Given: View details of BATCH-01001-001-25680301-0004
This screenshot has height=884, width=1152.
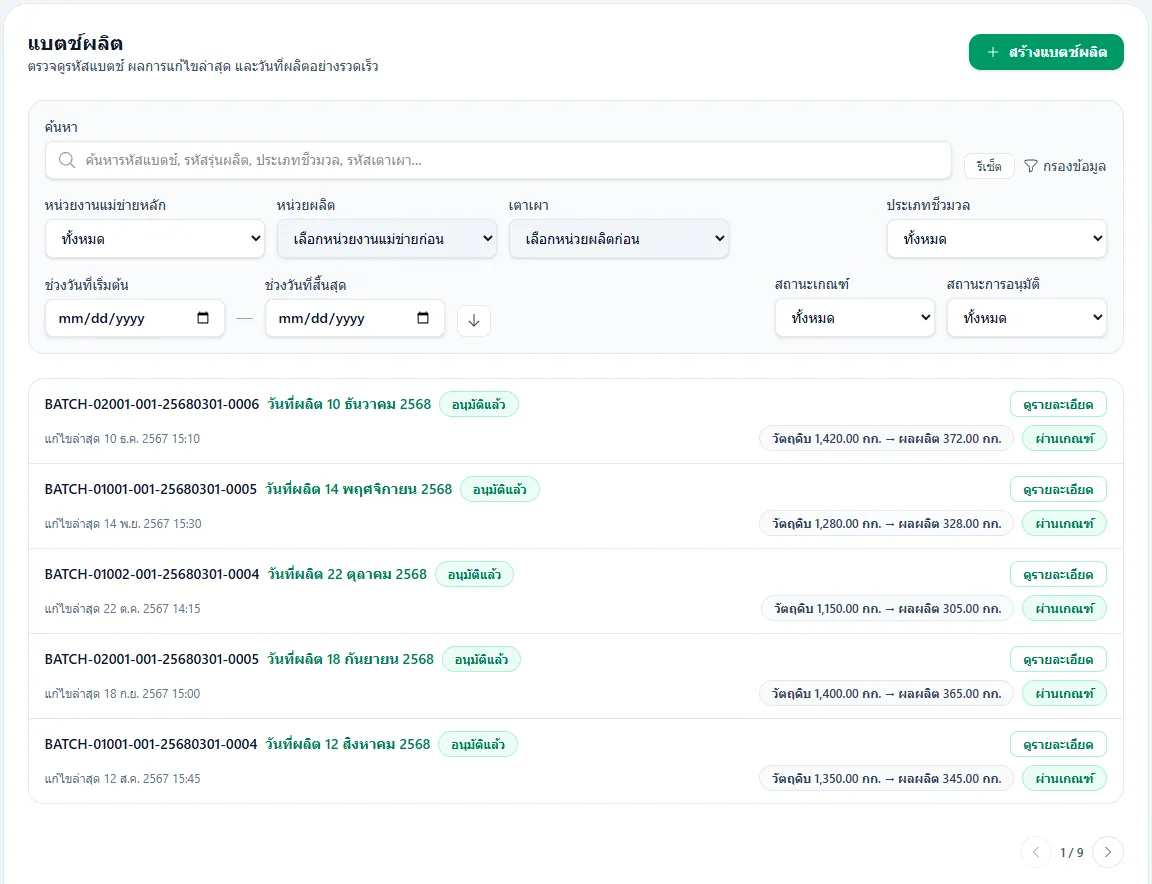Looking at the screenshot, I should click(1058, 744).
